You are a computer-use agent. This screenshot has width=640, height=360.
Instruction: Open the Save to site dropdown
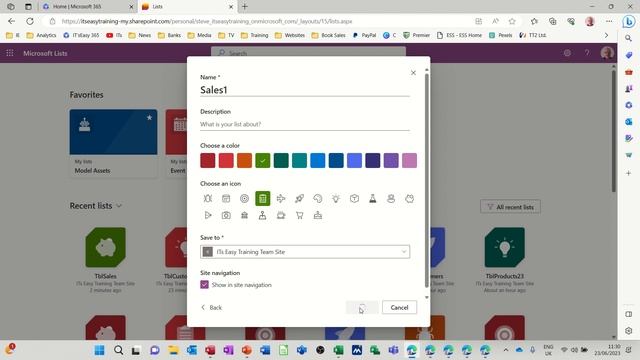tap(305, 252)
